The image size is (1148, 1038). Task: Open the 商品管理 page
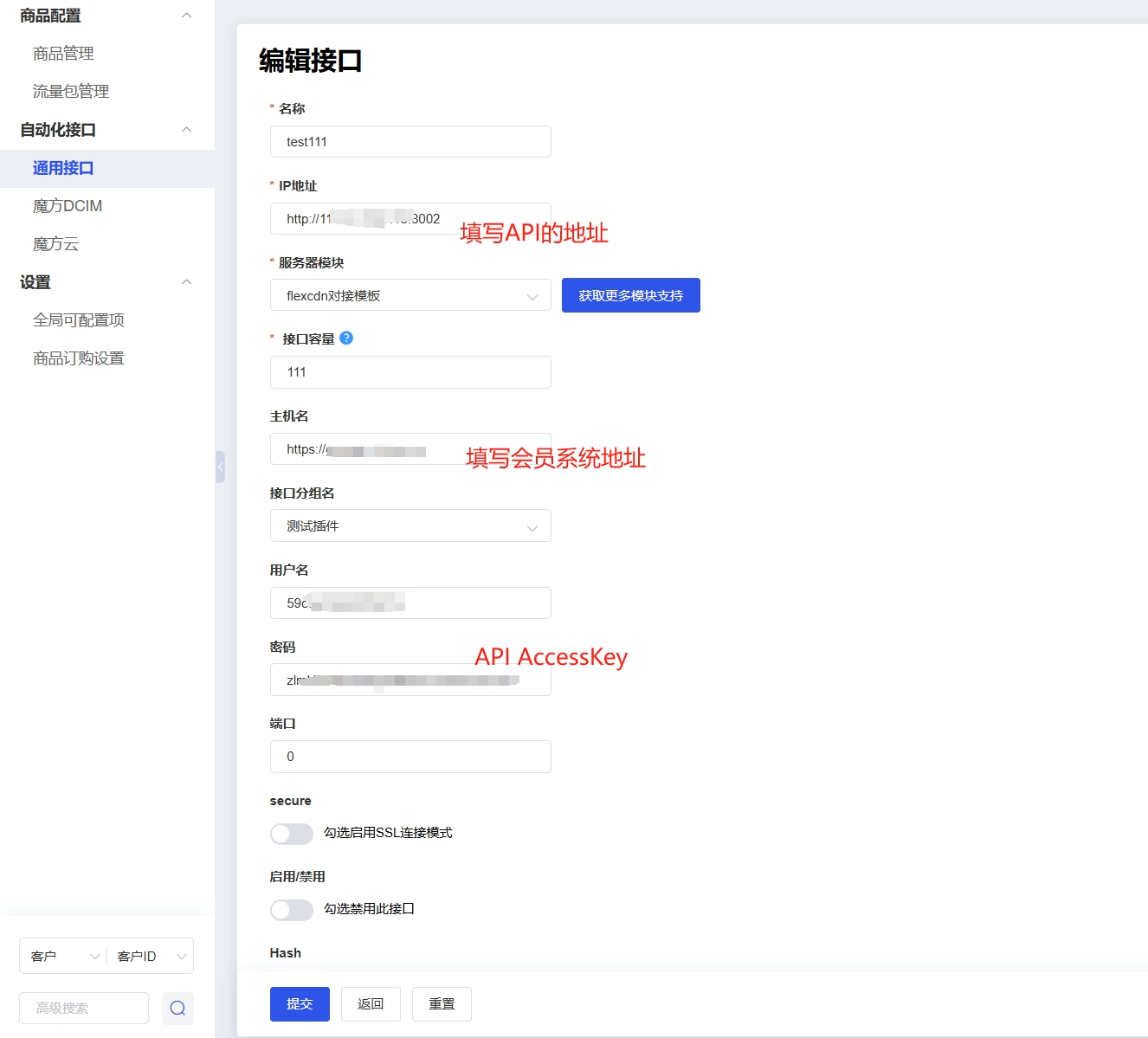pyautogui.click(x=63, y=53)
